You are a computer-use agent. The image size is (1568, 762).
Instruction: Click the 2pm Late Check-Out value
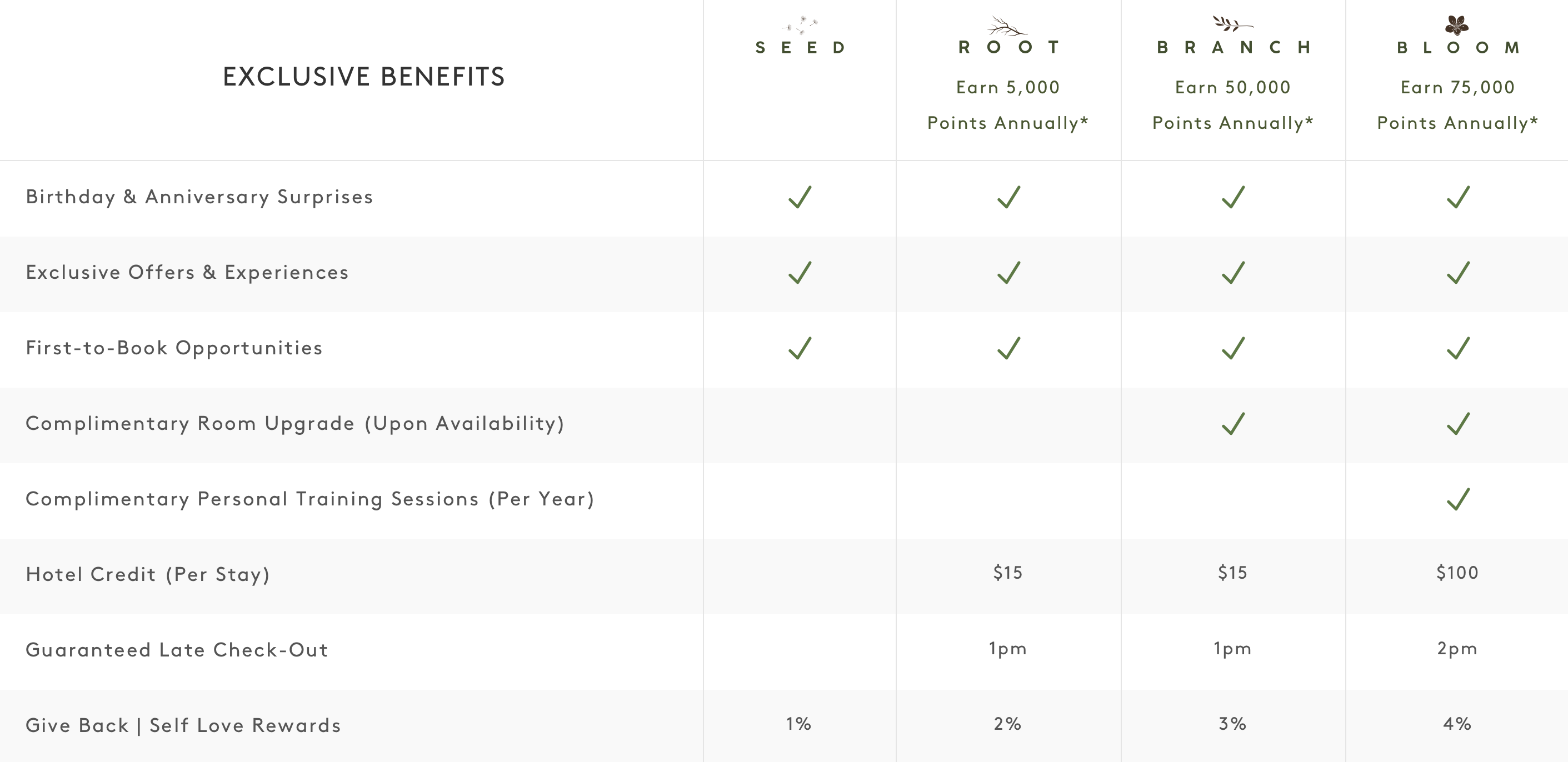[x=1457, y=648]
